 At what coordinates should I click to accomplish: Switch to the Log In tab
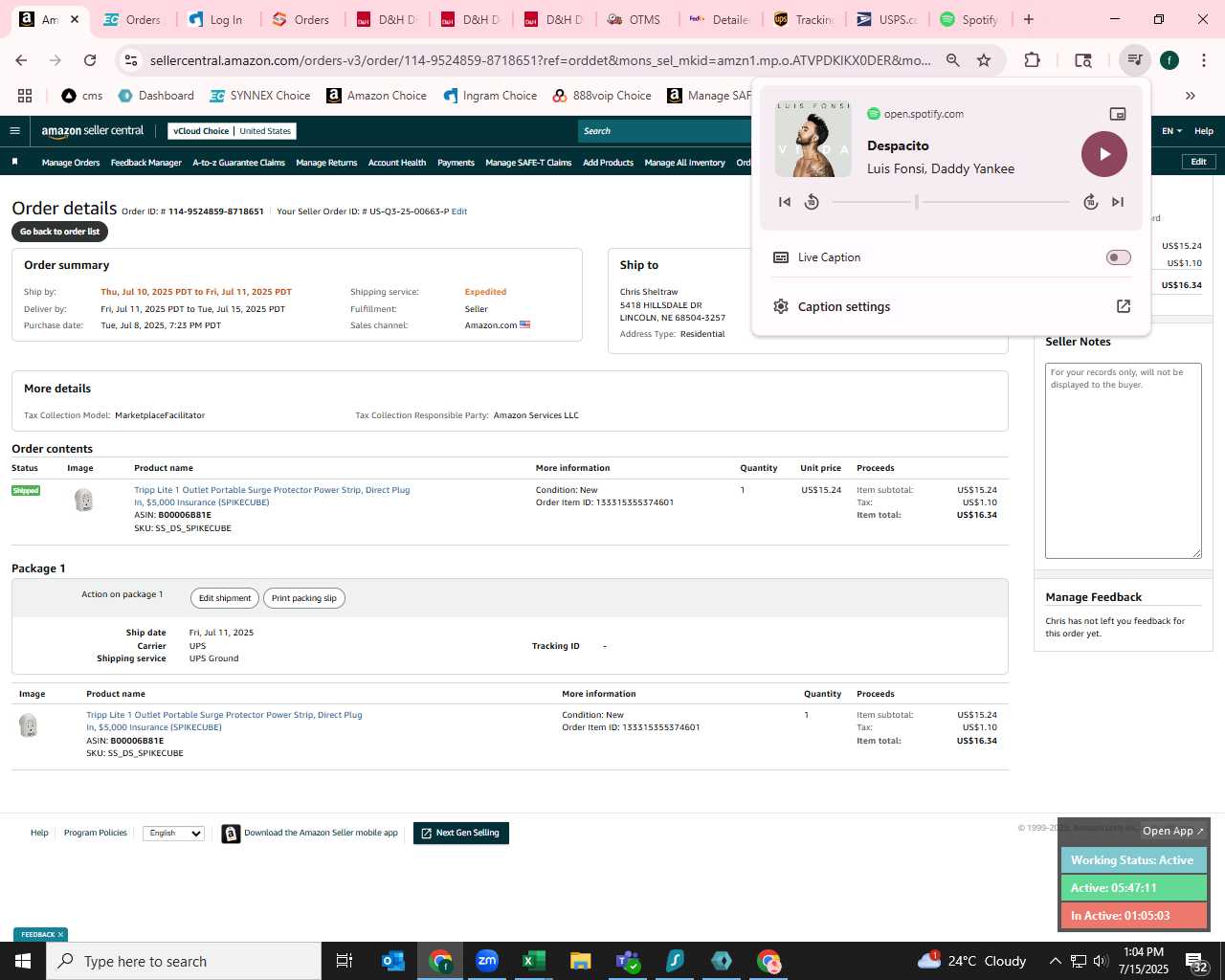(x=218, y=19)
